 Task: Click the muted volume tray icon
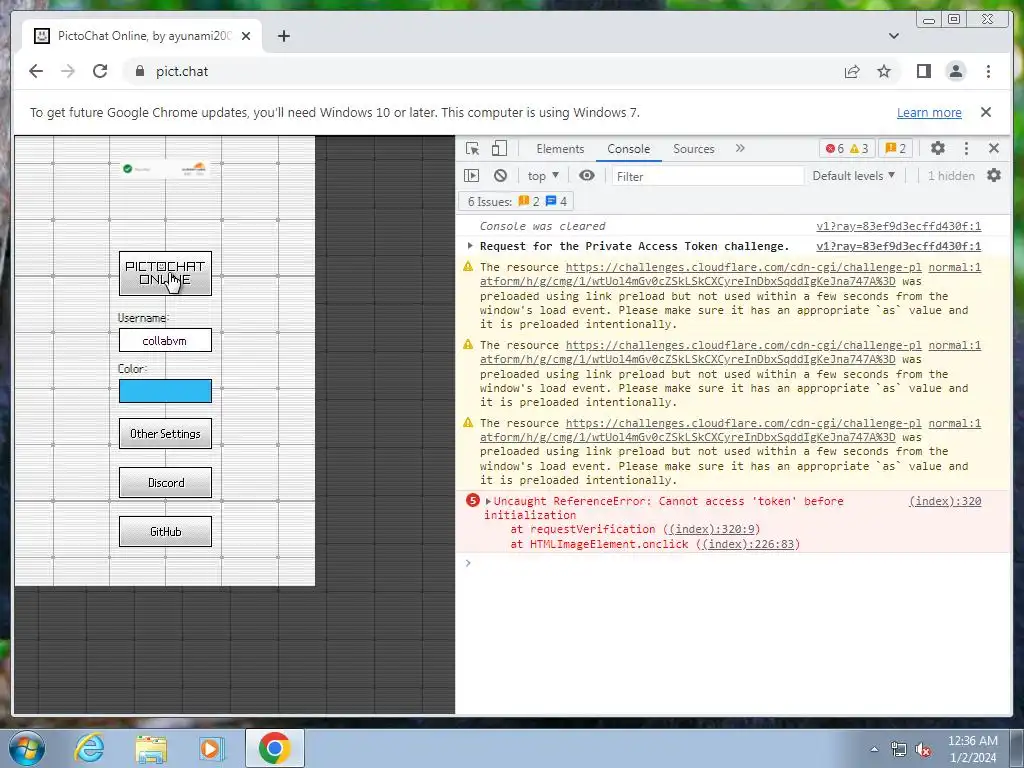pos(923,750)
